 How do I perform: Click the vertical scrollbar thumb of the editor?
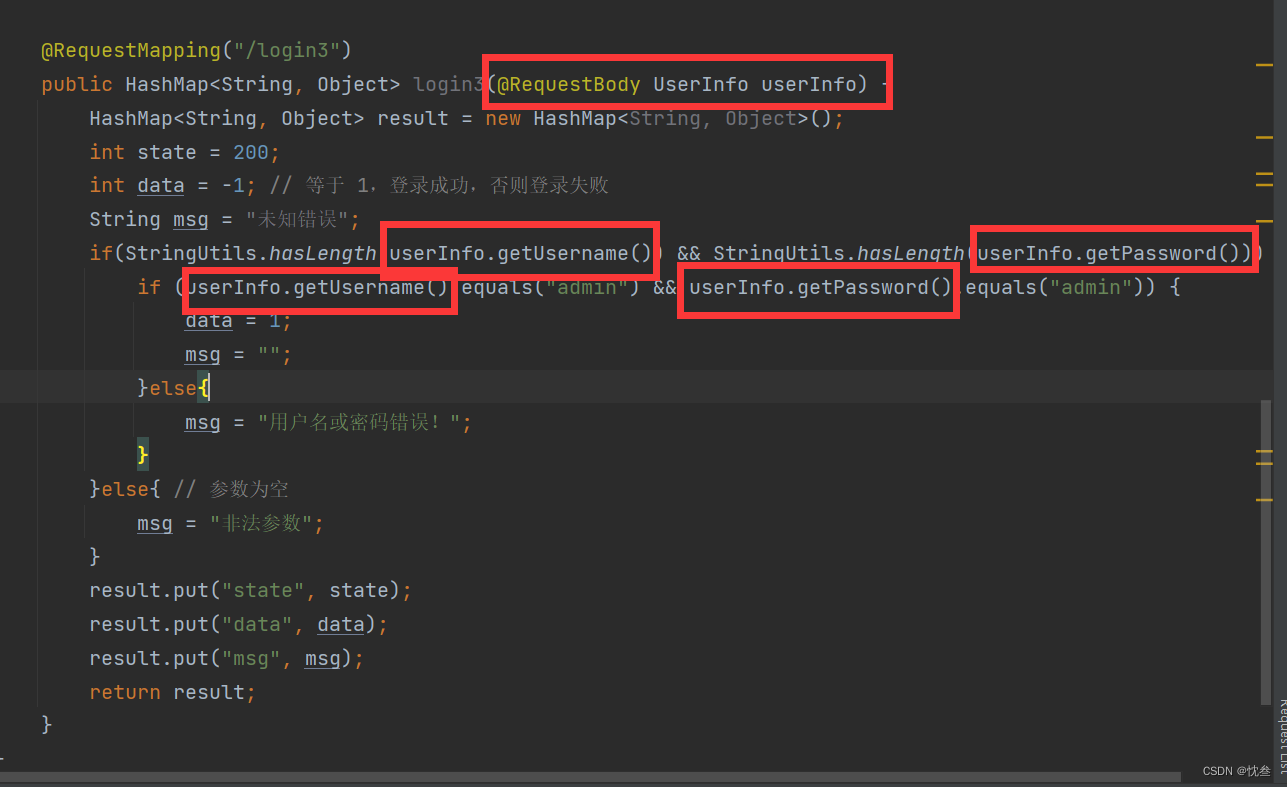click(x=1266, y=553)
